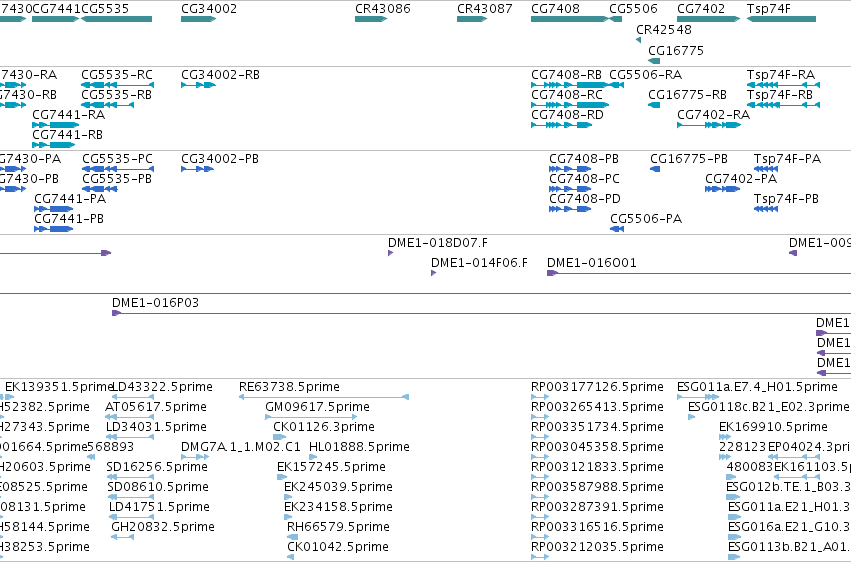
Task: Select the SD16256.5prime EST
Action: tap(130, 477)
